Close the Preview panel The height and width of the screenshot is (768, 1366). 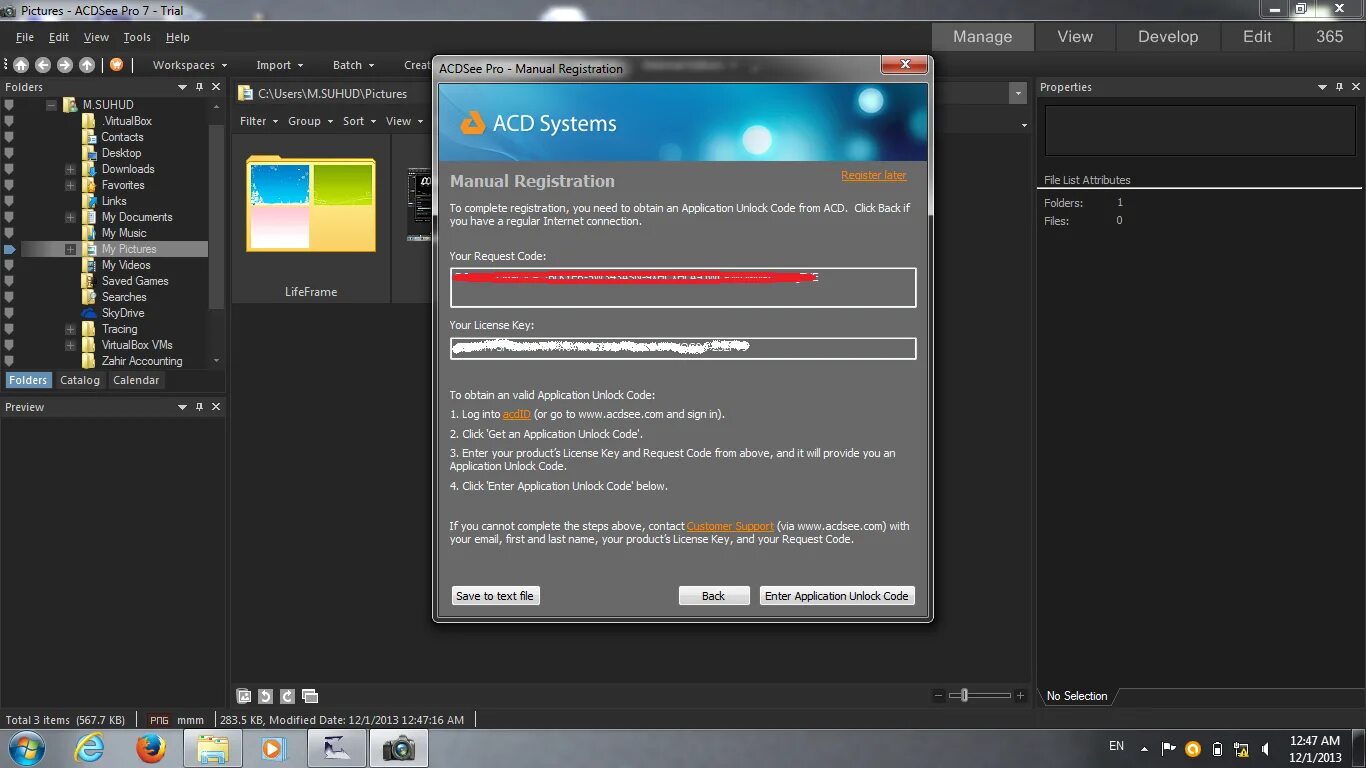click(216, 407)
